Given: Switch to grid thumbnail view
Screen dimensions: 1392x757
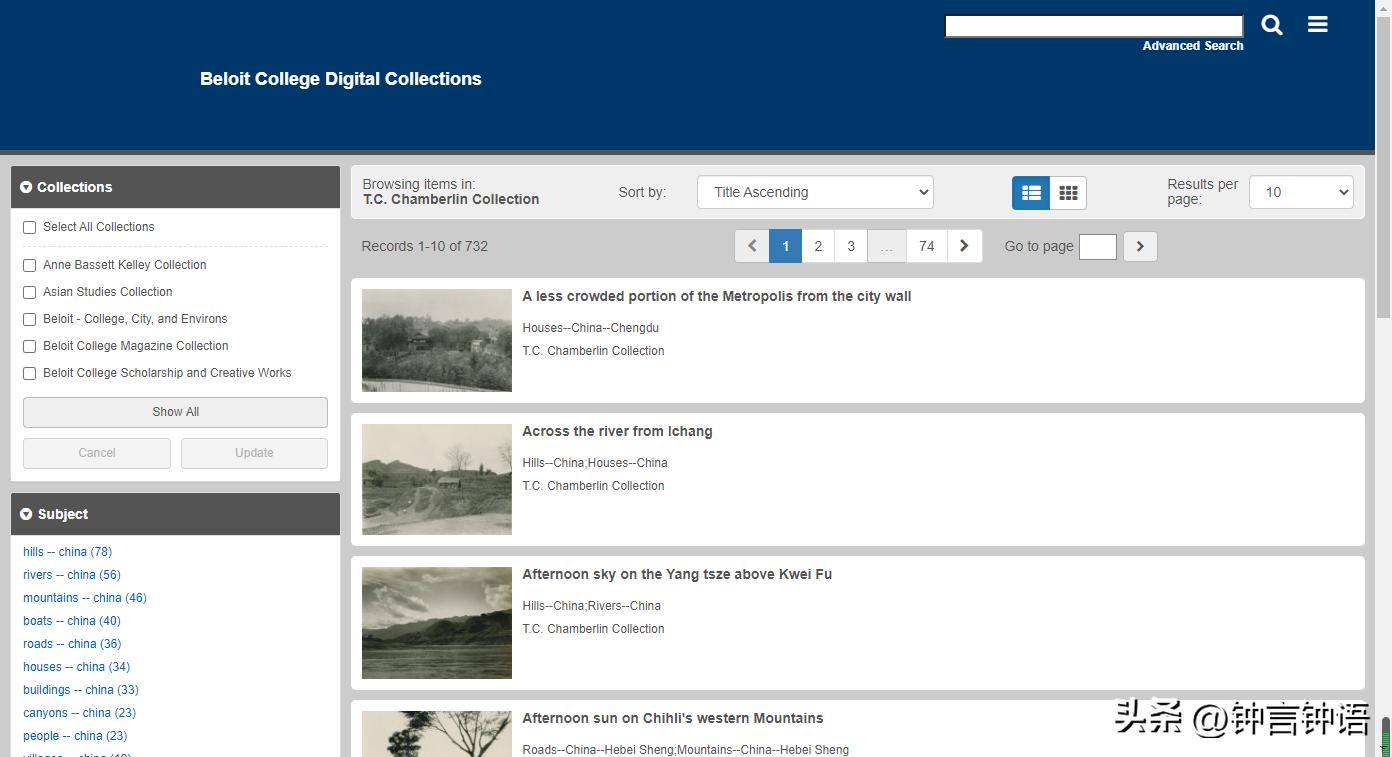Looking at the screenshot, I should point(1068,193).
